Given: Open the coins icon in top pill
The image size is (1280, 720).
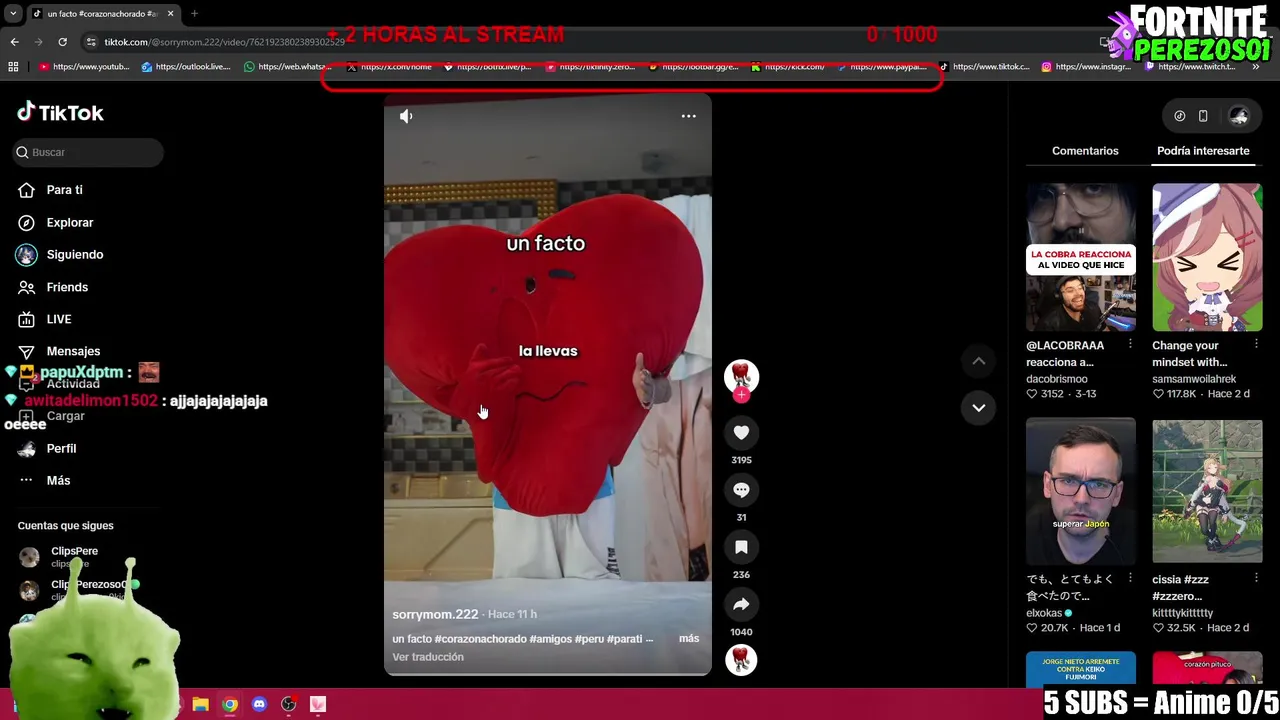Looking at the screenshot, I should (x=1180, y=116).
